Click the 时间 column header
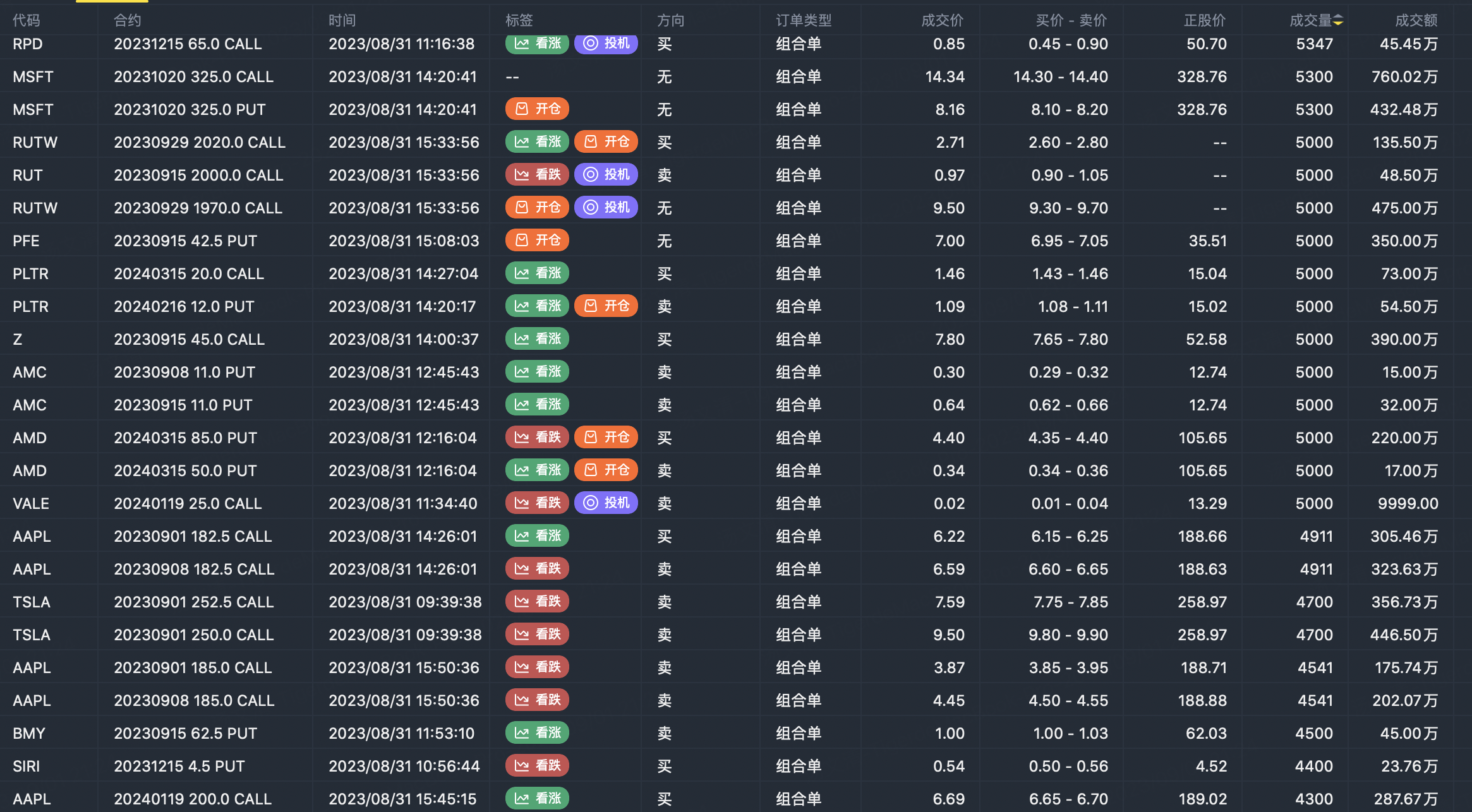1472x812 pixels. coord(342,21)
